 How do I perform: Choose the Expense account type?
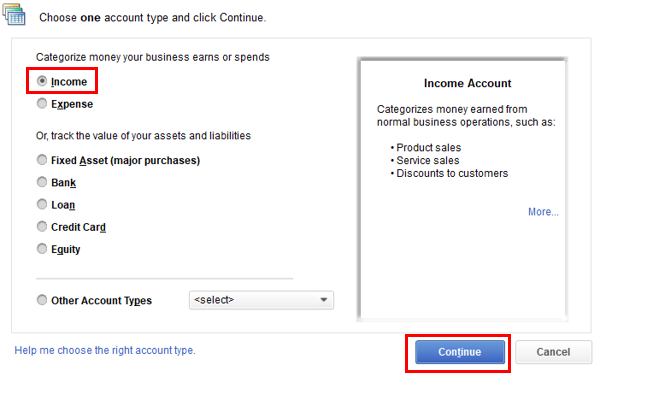pos(42,103)
